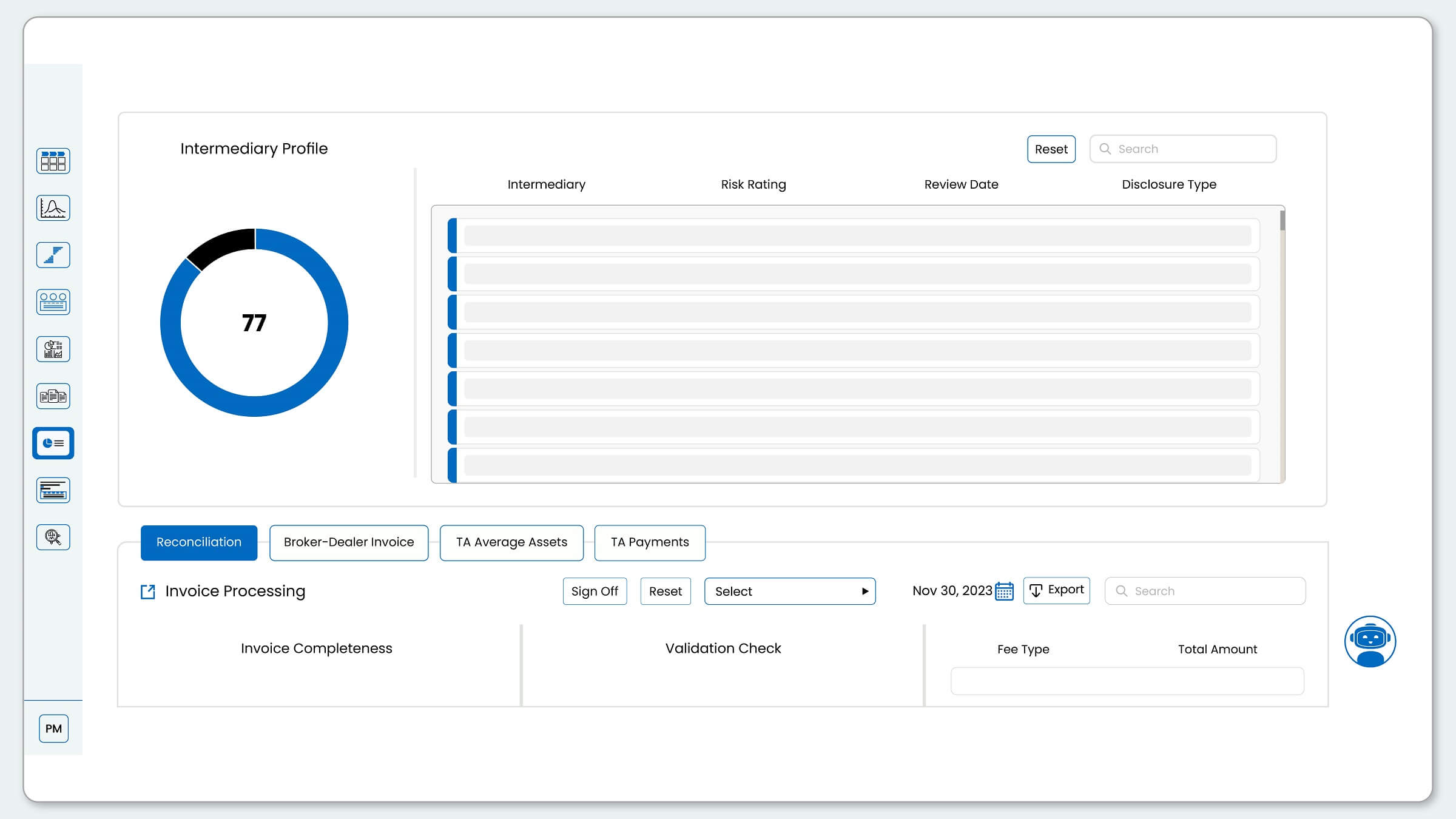Viewport: 1456px width, 819px height.
Task: Click the Invoice Processing pop-out icon
Action: [147, 591]
